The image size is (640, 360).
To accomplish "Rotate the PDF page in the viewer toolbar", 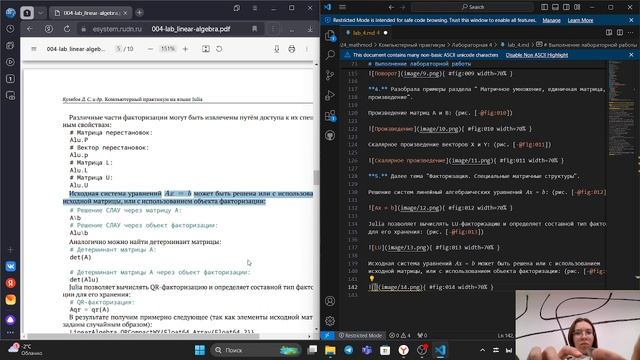I will (219, 49).
